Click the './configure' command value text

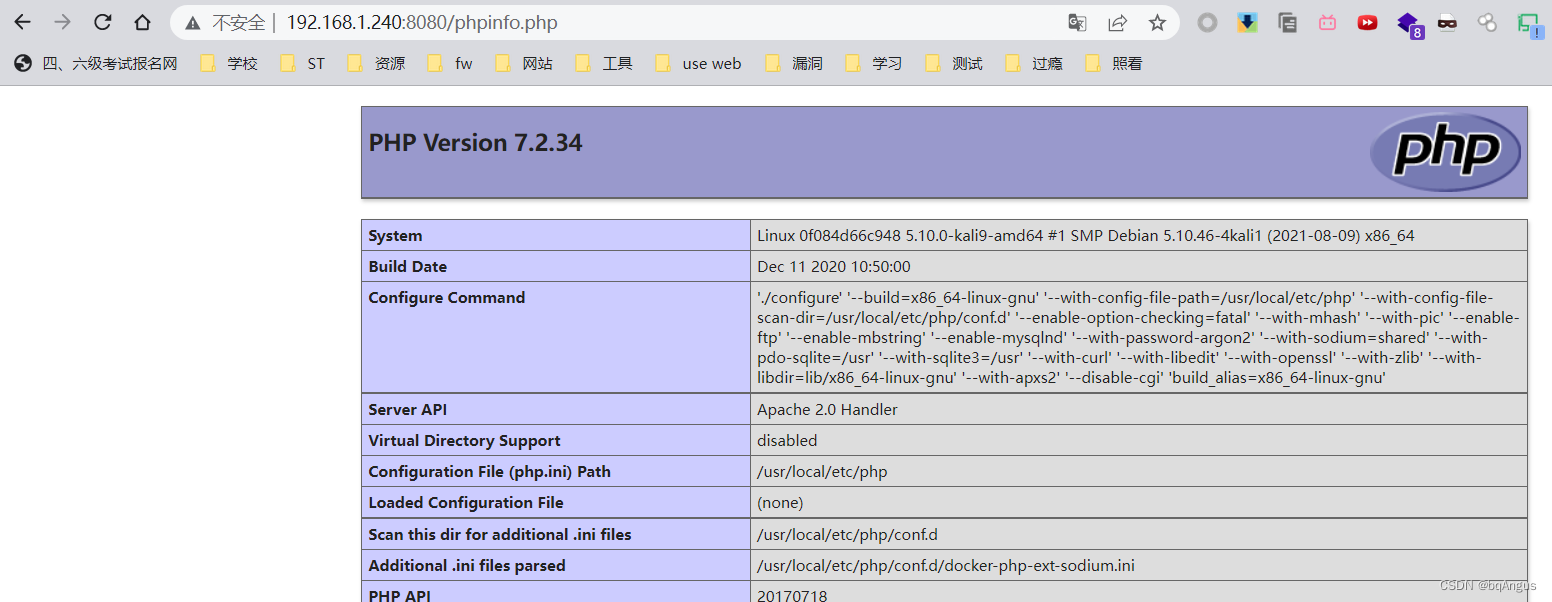pos(1138,338)
